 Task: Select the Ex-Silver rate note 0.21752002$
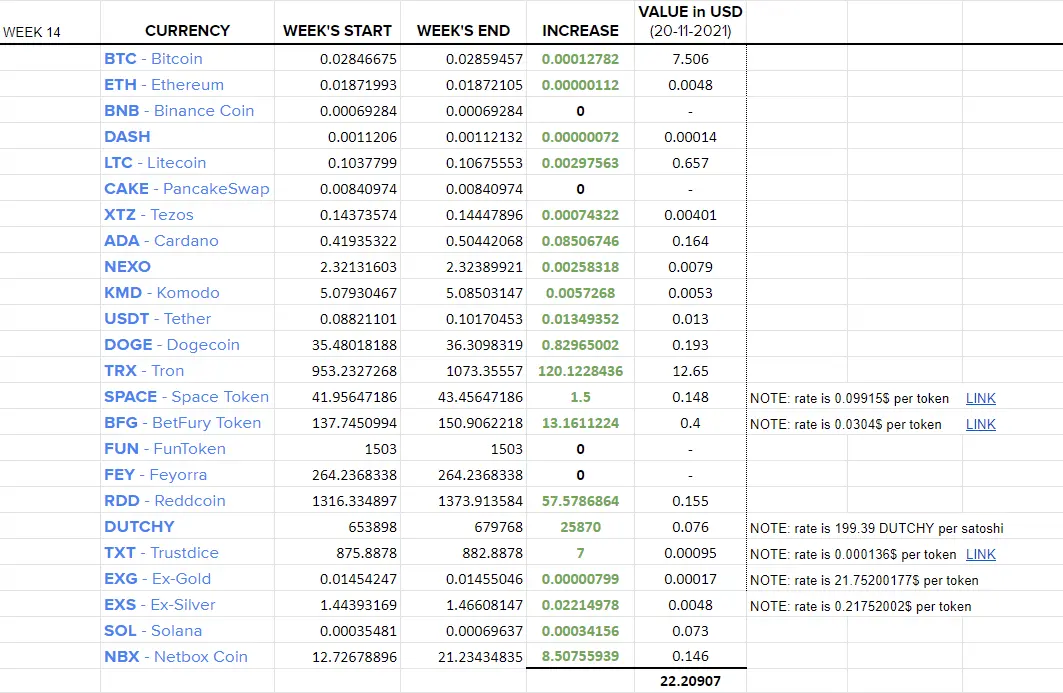860,606
